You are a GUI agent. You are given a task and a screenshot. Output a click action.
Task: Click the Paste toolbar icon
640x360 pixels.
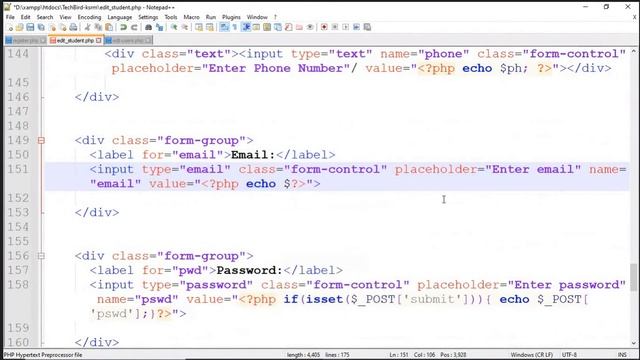(x=109, y=27)
